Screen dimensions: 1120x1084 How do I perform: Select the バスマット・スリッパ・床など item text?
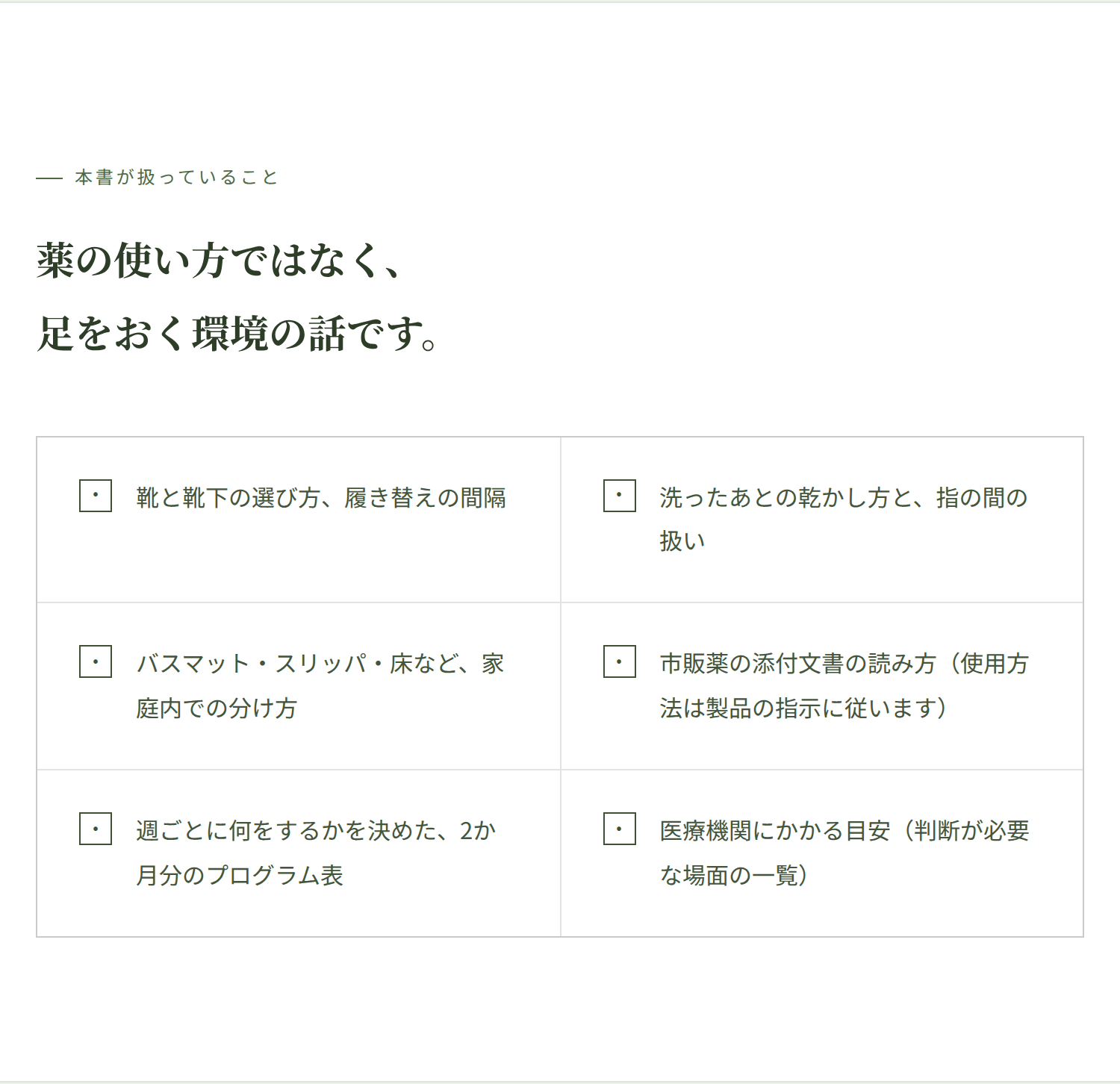click(320, 686)
